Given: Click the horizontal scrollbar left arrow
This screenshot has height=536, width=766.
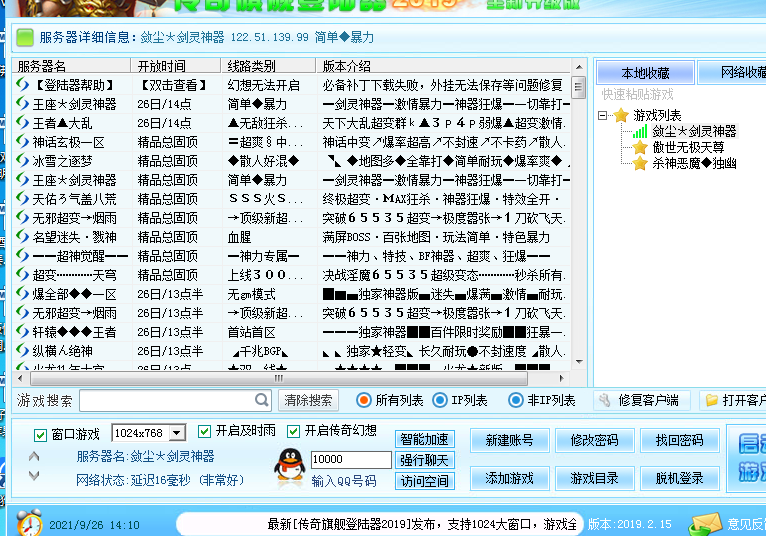Looking at the screenshot, I should (x=20, y=378).
